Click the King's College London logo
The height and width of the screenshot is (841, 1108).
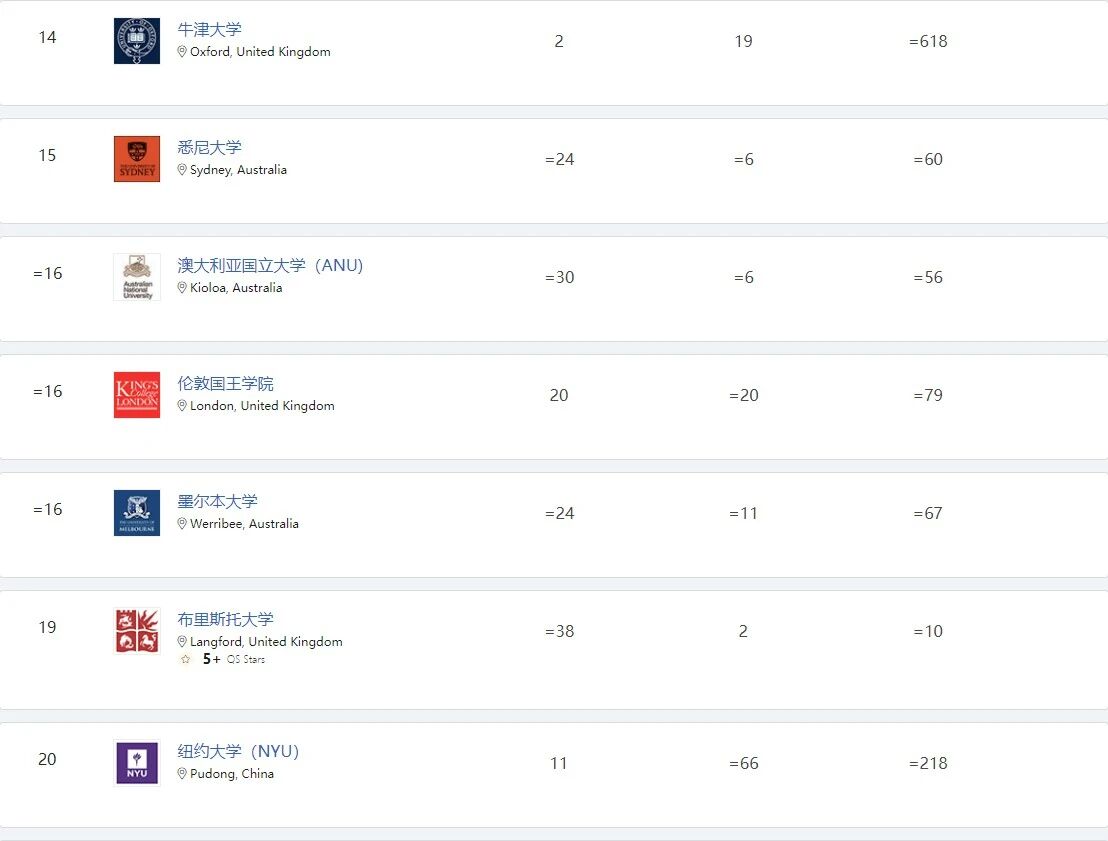pyautogui.click(x=137, y=395)
